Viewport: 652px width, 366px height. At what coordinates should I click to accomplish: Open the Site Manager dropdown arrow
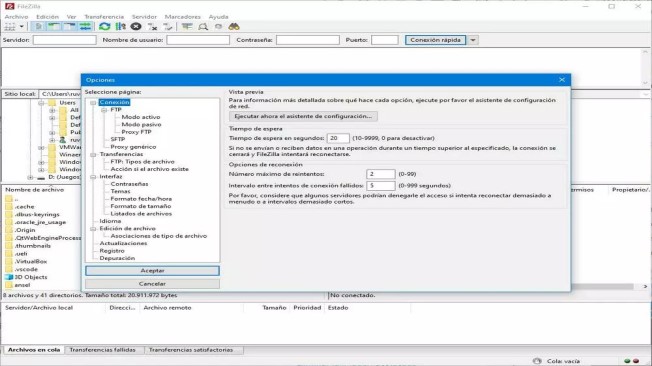(x=21, y=27)
